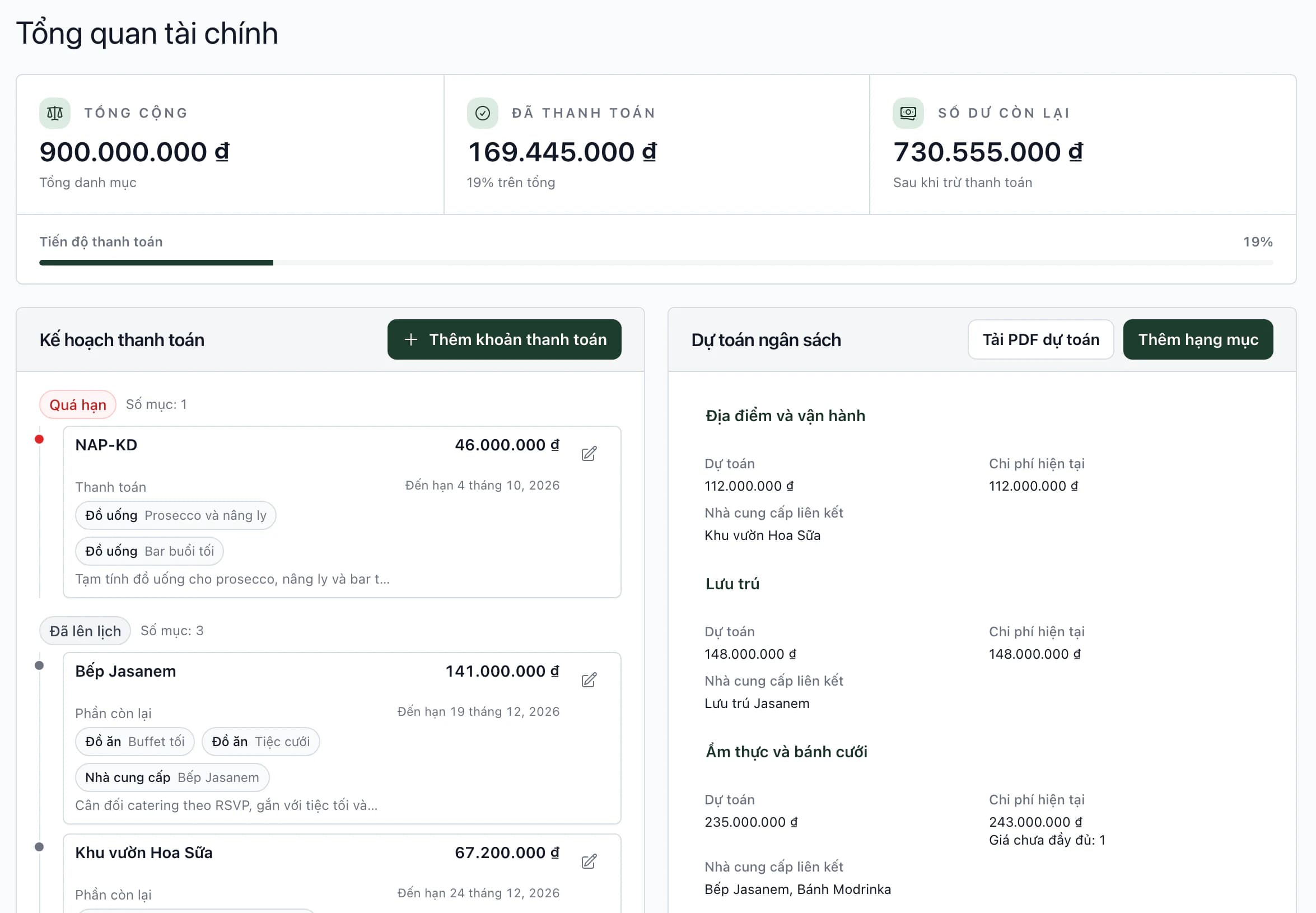The height and width of the screenshot is (913, 1316).
Task: Click the Tiến độ thanh toán progress bar
Action: pos(656,263)
